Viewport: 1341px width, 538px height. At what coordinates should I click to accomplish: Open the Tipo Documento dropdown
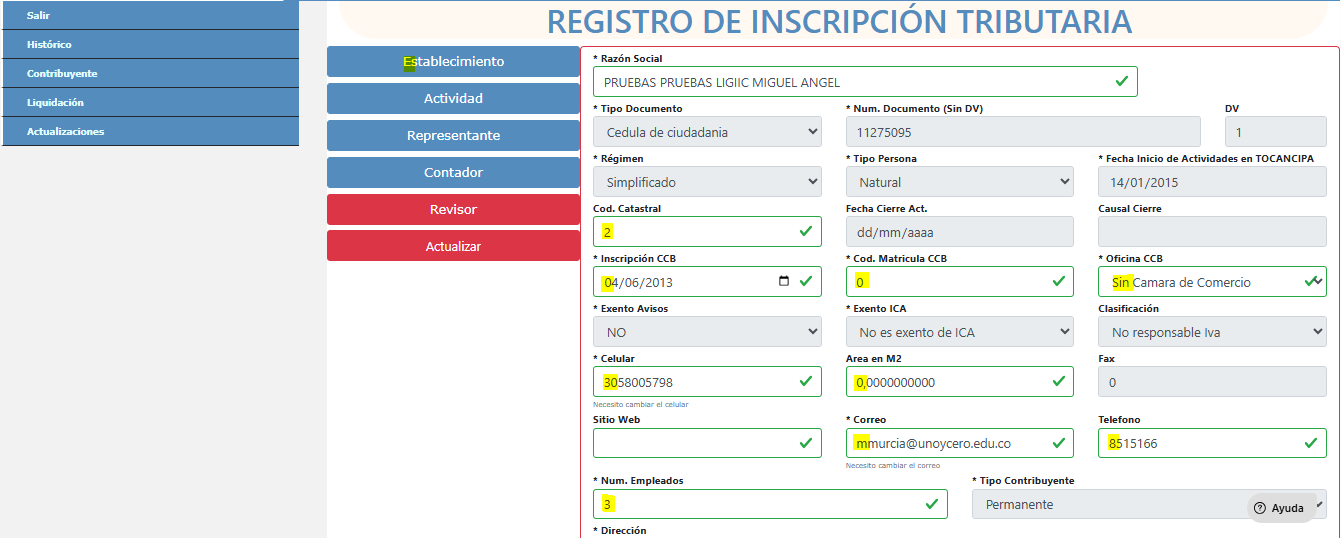pos(707,132)
